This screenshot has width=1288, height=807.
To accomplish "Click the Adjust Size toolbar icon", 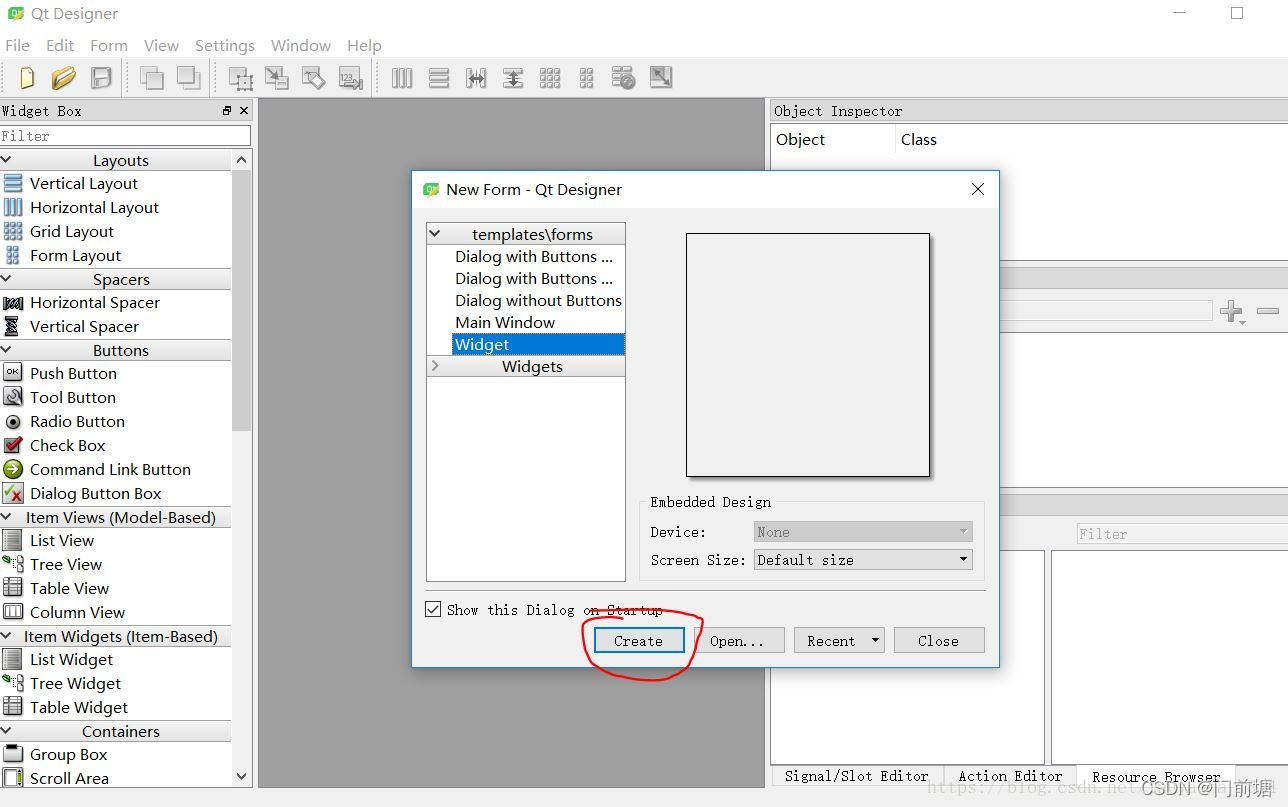I will point(661,77).
